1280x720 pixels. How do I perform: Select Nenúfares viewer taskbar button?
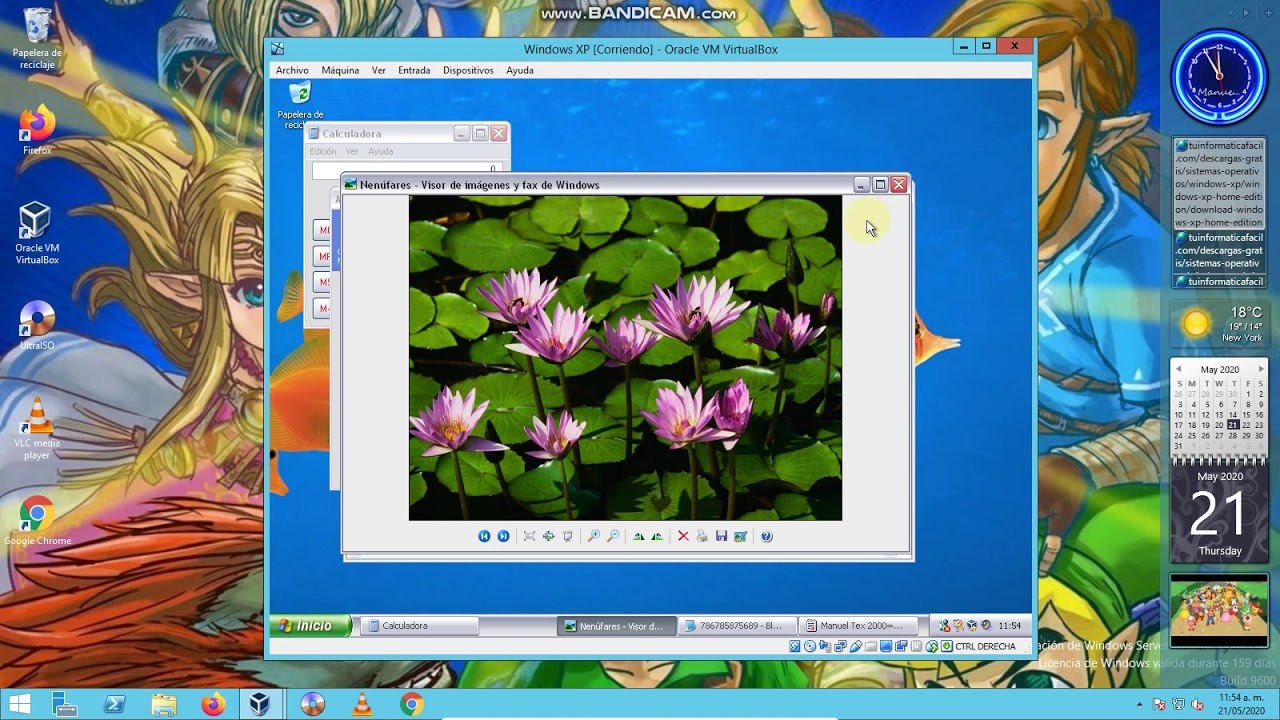[617, 626]
